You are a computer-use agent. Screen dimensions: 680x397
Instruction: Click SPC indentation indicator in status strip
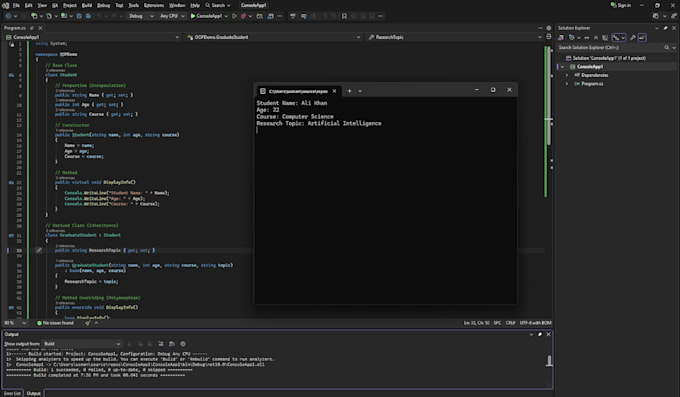click(497, 323)
